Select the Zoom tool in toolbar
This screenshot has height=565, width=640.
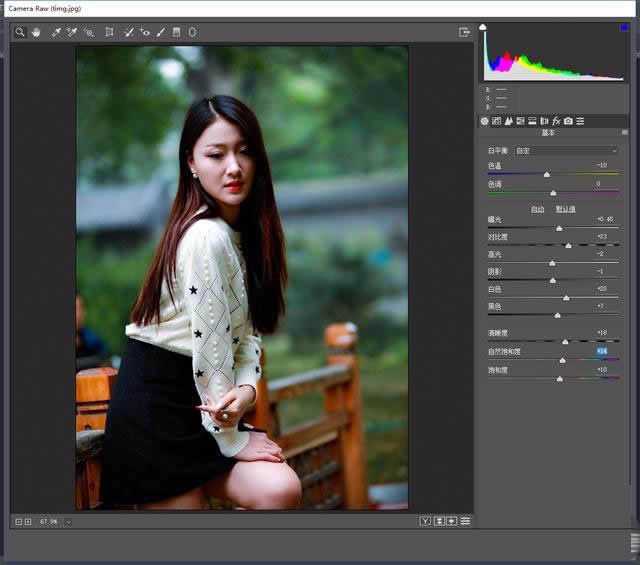pos(19,32)
